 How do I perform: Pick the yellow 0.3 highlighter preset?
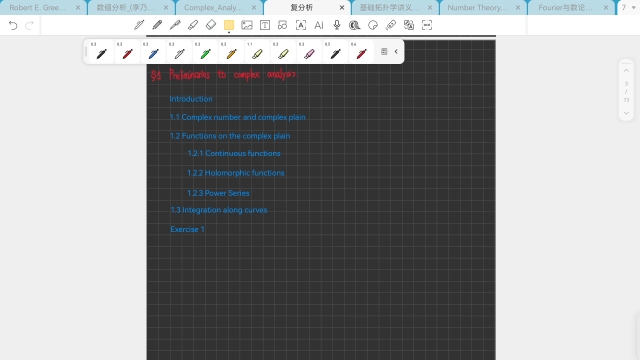click(283, 51)
